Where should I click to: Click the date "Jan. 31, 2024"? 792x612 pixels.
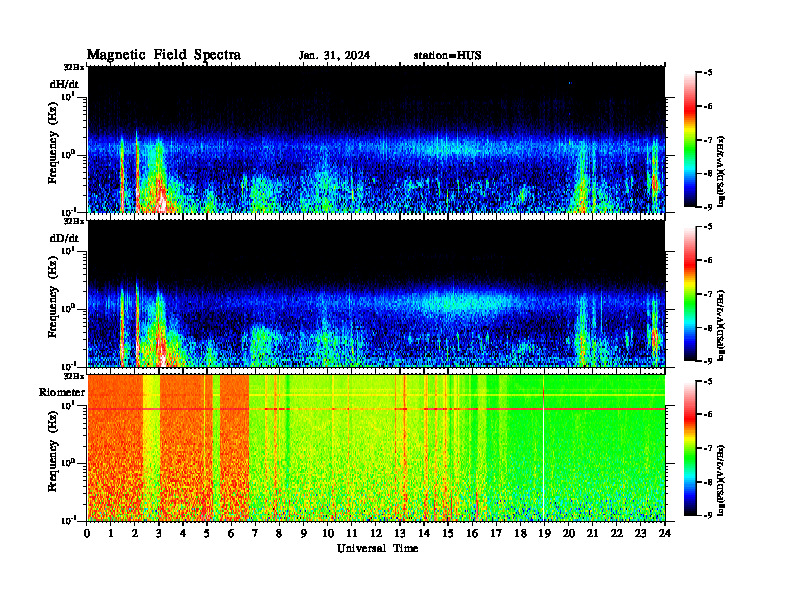[x=334, y=56]
